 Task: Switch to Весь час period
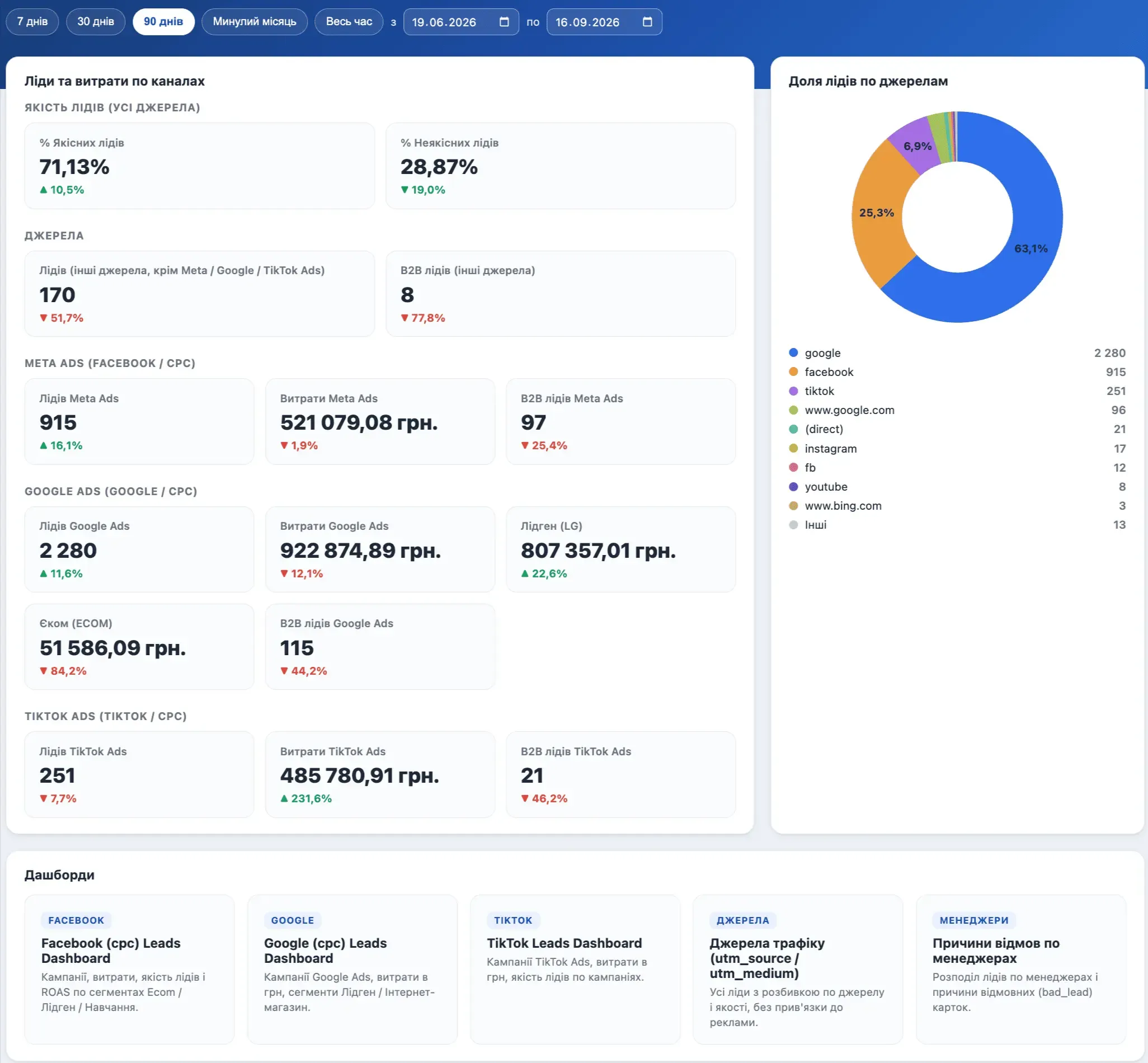tap(349, 22)
